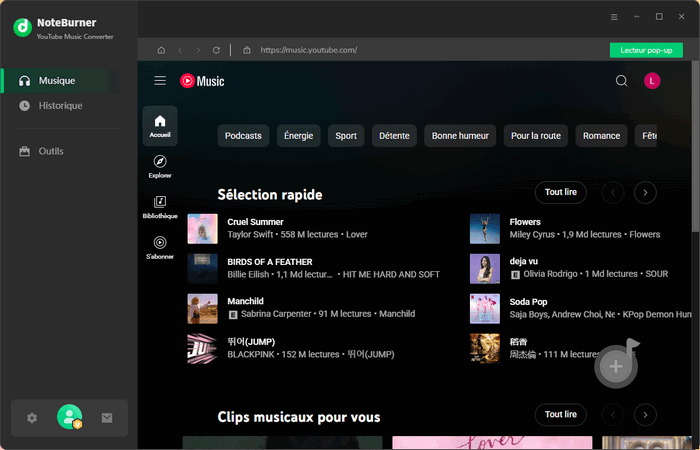Click the Clips musicaux pour vous heading
Screen dimensions: 700x450
pyautogui.click(x=299, y=417)
